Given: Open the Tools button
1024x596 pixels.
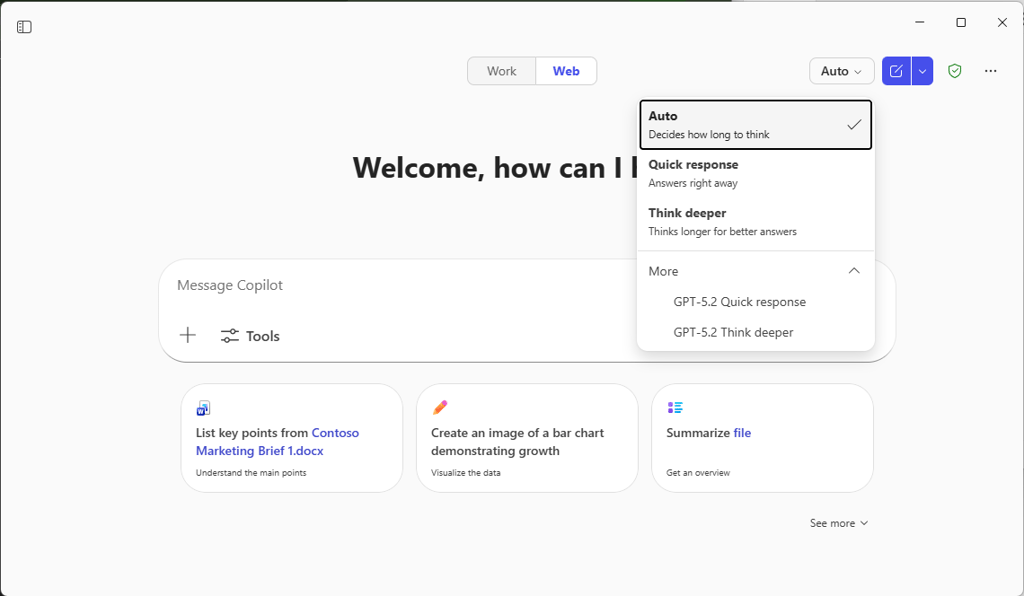Looking at the screenshot, I should (250, 336).
